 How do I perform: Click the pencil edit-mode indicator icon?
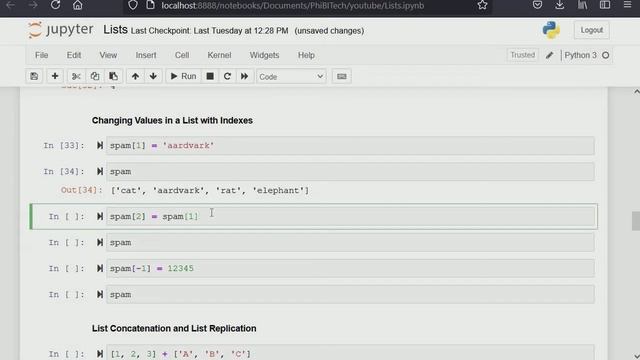549,55
